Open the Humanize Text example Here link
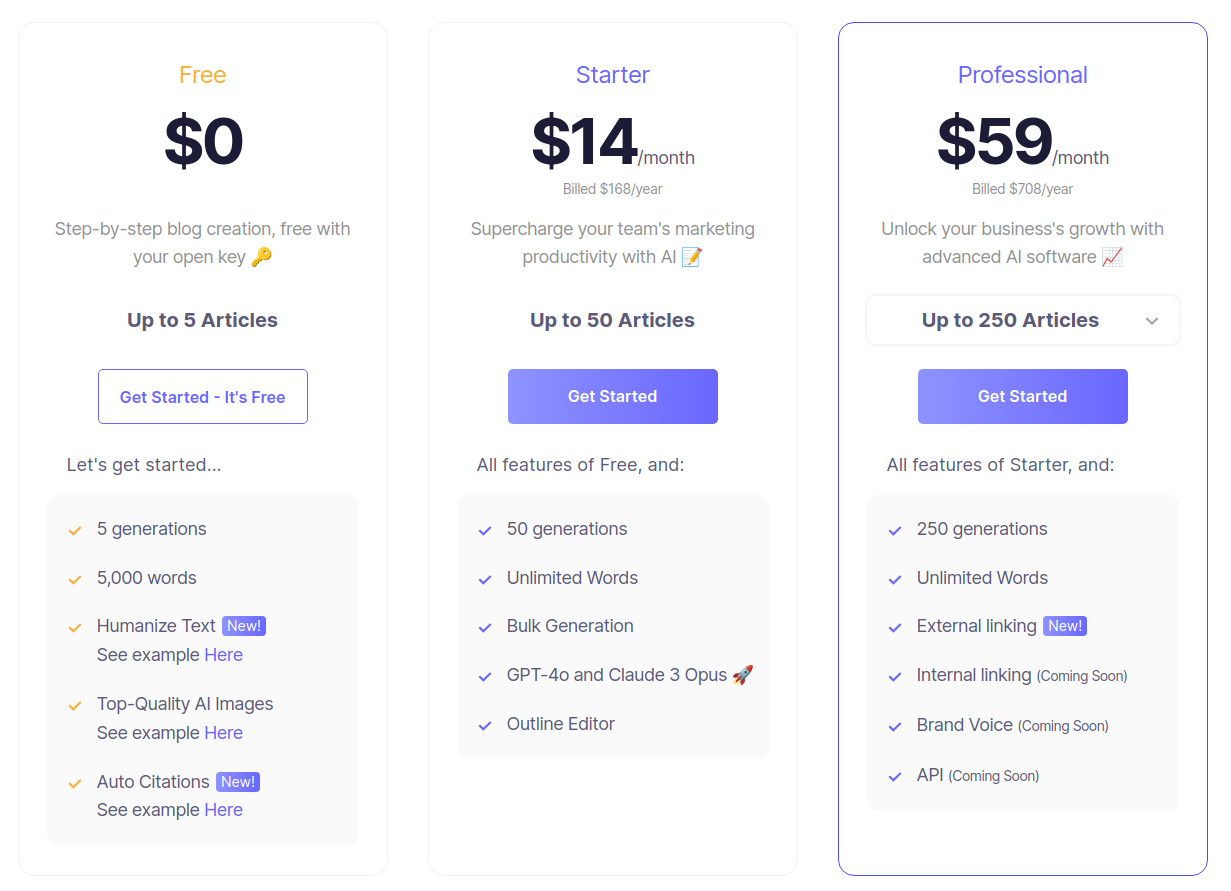 point(223,655)
